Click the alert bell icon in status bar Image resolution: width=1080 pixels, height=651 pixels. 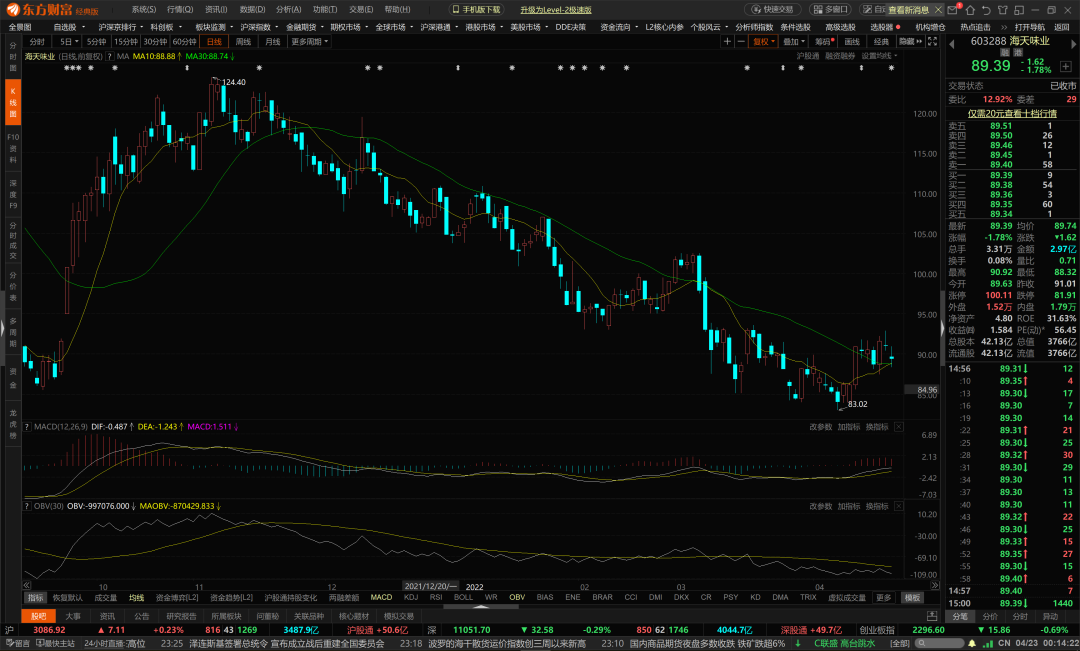(972, 643)
